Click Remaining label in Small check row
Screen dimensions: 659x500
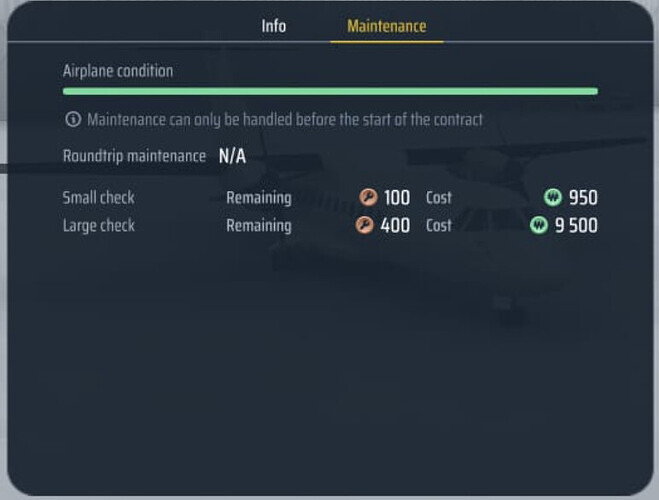tap(259, 198)
